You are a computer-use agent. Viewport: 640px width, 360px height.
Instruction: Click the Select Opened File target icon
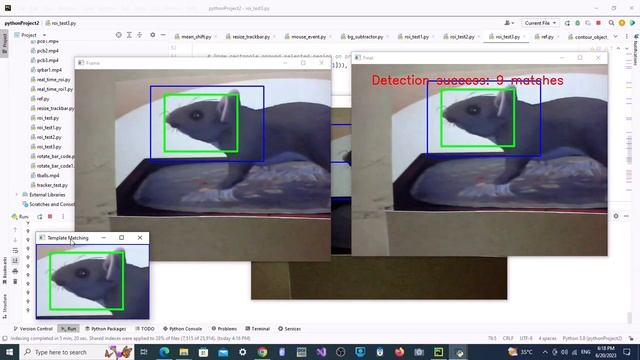118,35
